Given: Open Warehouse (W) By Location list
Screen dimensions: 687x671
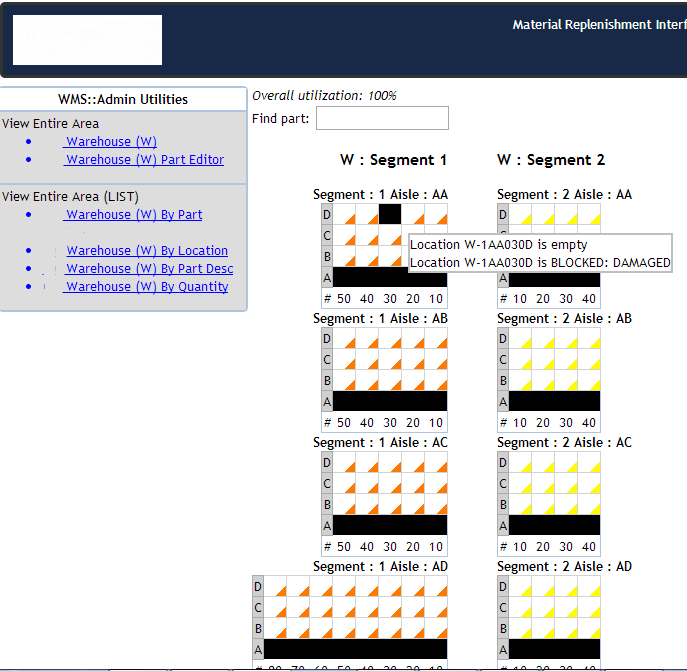Looking at the screenshot, I should click(147, 251).
